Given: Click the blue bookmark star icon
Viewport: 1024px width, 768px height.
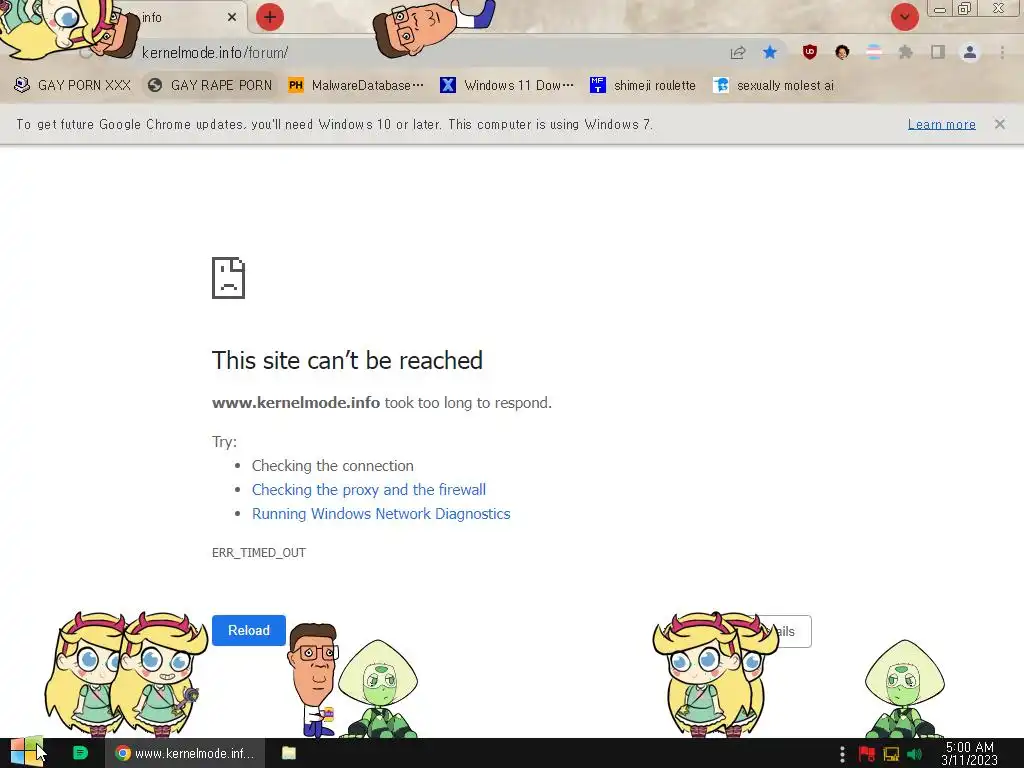Looking at the screenshot, I should (770, 52).
